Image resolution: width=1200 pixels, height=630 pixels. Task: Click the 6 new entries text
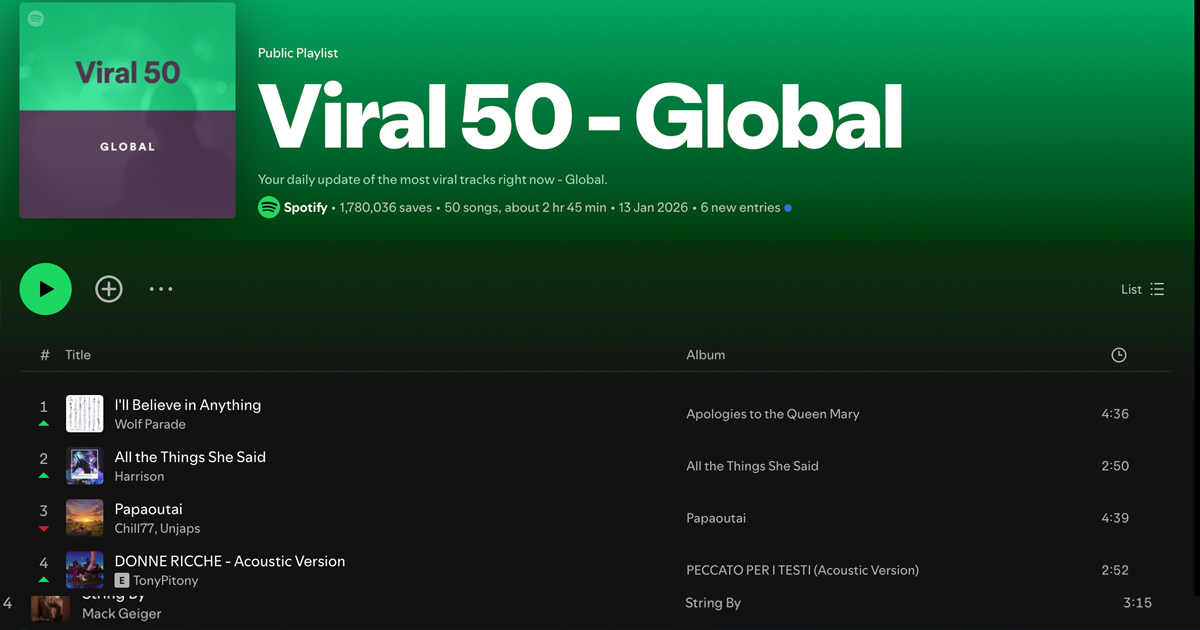(x=740, y=208)
